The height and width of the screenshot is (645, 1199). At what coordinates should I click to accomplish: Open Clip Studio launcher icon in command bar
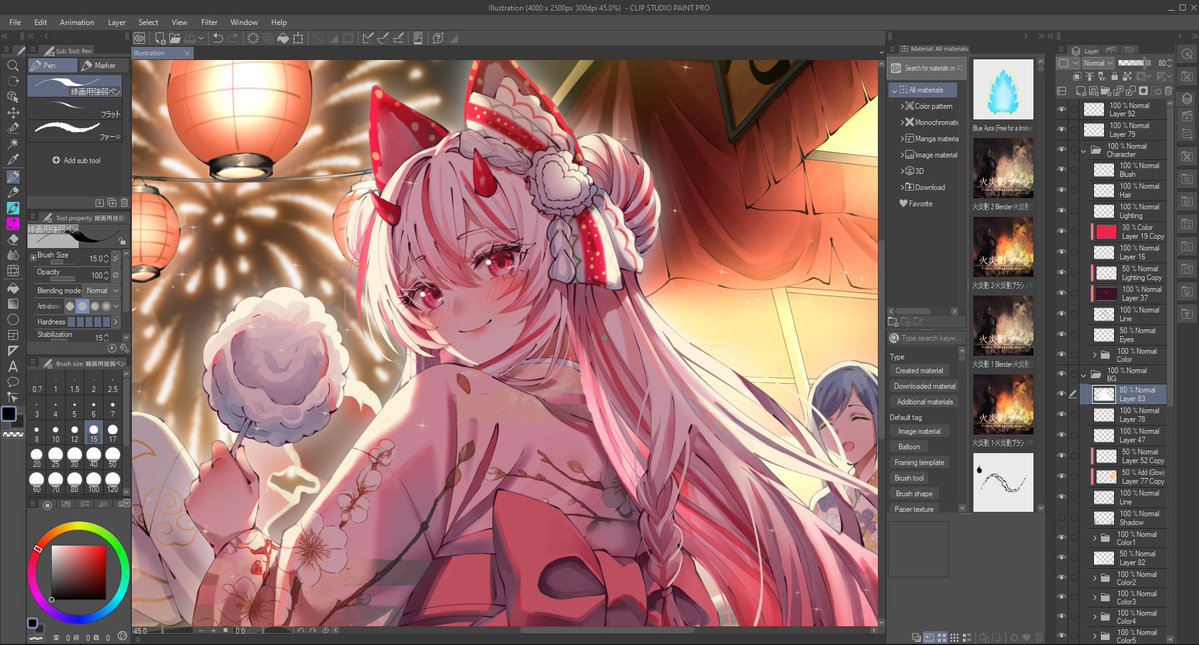click(139, 37)
